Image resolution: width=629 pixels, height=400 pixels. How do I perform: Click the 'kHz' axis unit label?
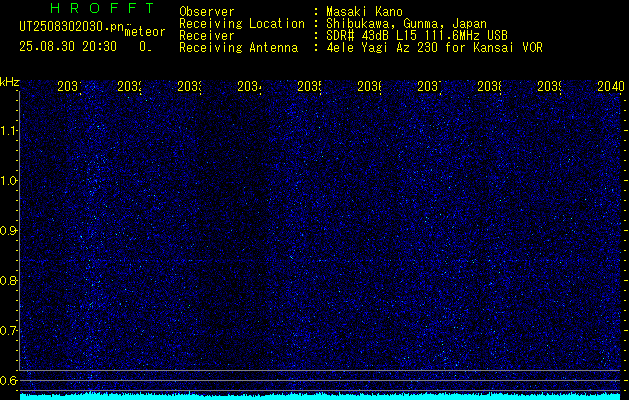(x=10, y=83)
